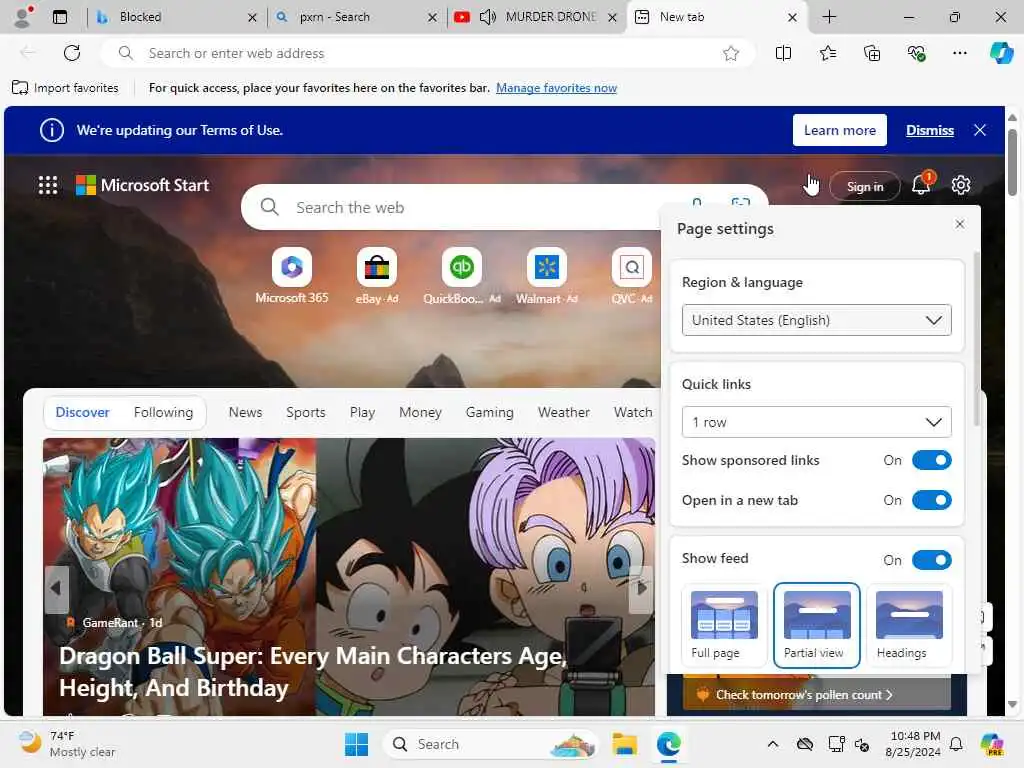Select the Discover feed tab
The height and width of the screenshot is (768, 1024).
(82, 412)
